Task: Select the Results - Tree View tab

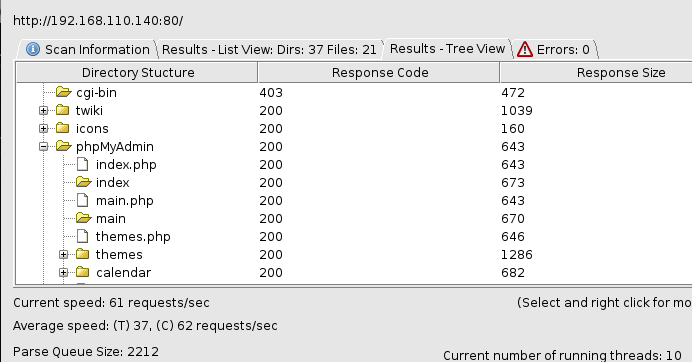Action: pos(447,49)
